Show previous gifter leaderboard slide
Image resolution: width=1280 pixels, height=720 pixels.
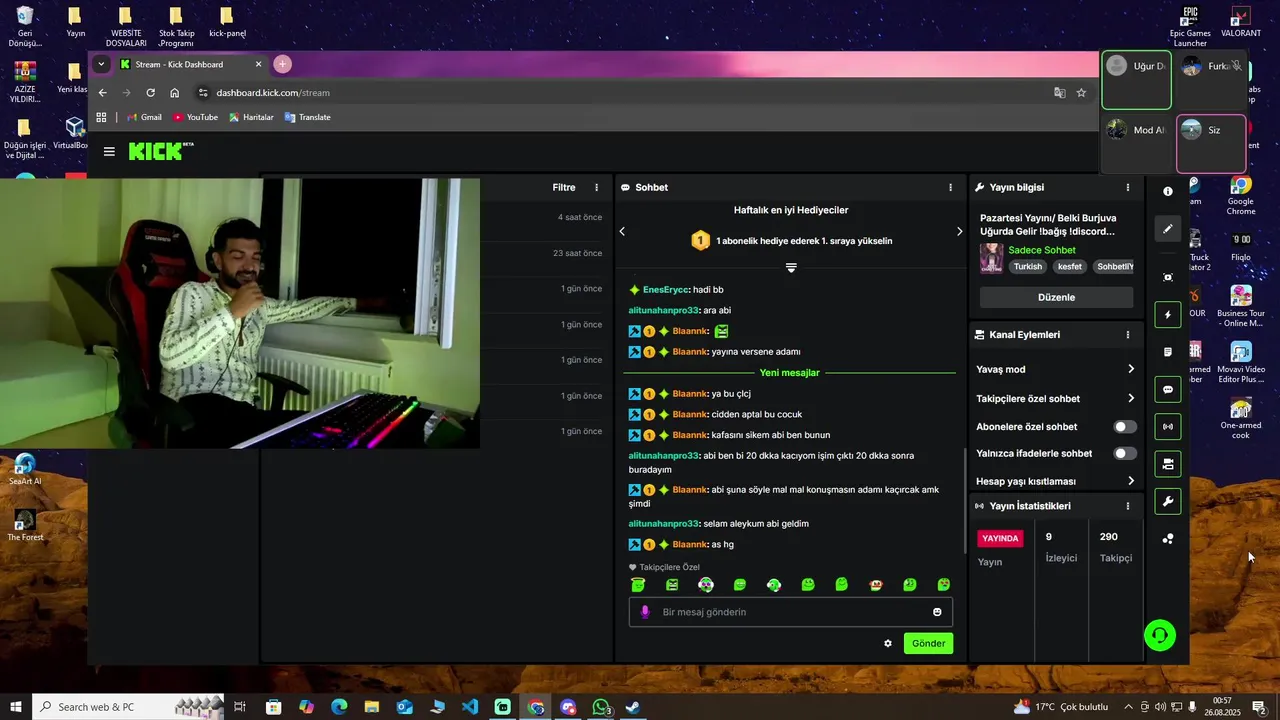pyautogui.click(x=622, y=231)
